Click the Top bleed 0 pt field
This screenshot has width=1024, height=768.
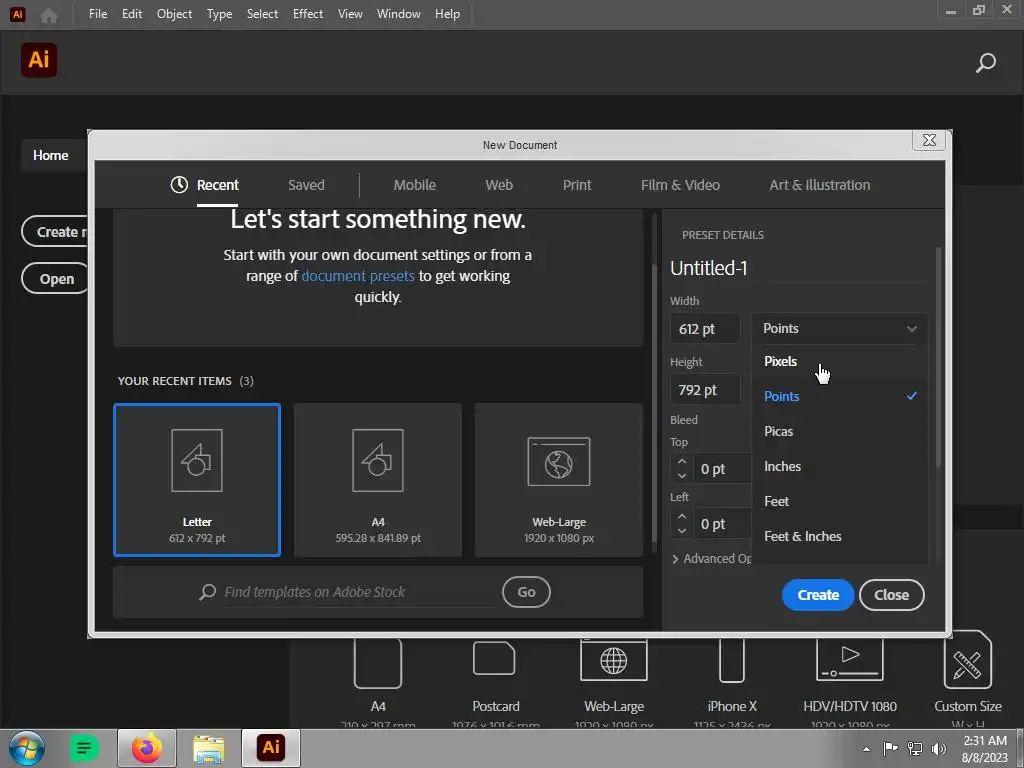724,469
